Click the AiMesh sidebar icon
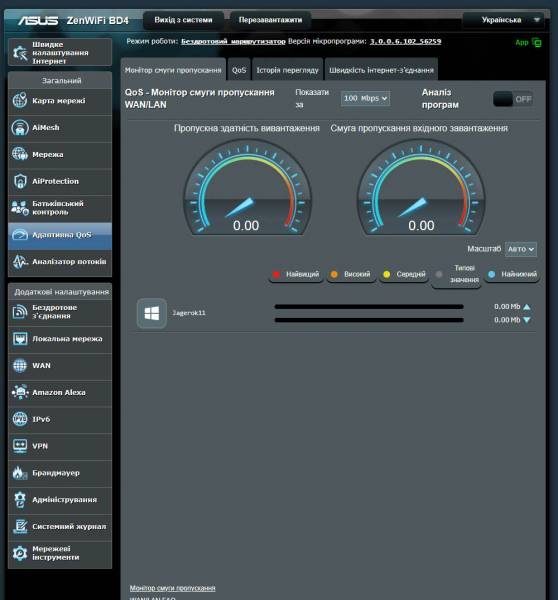This screenshot has height=600, width=558. [20, 127]
